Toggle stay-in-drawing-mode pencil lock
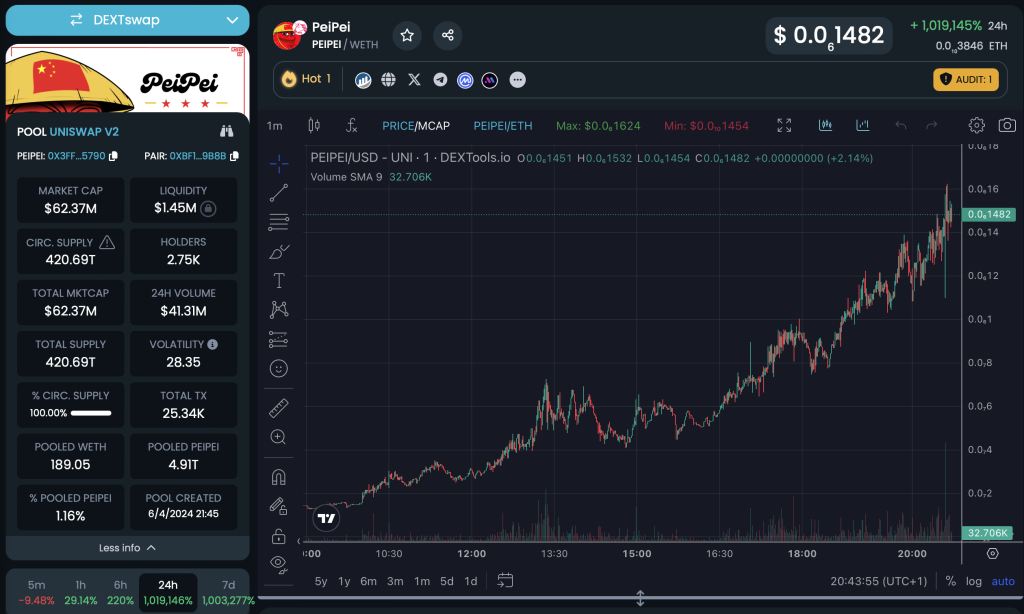 [279, 506]
